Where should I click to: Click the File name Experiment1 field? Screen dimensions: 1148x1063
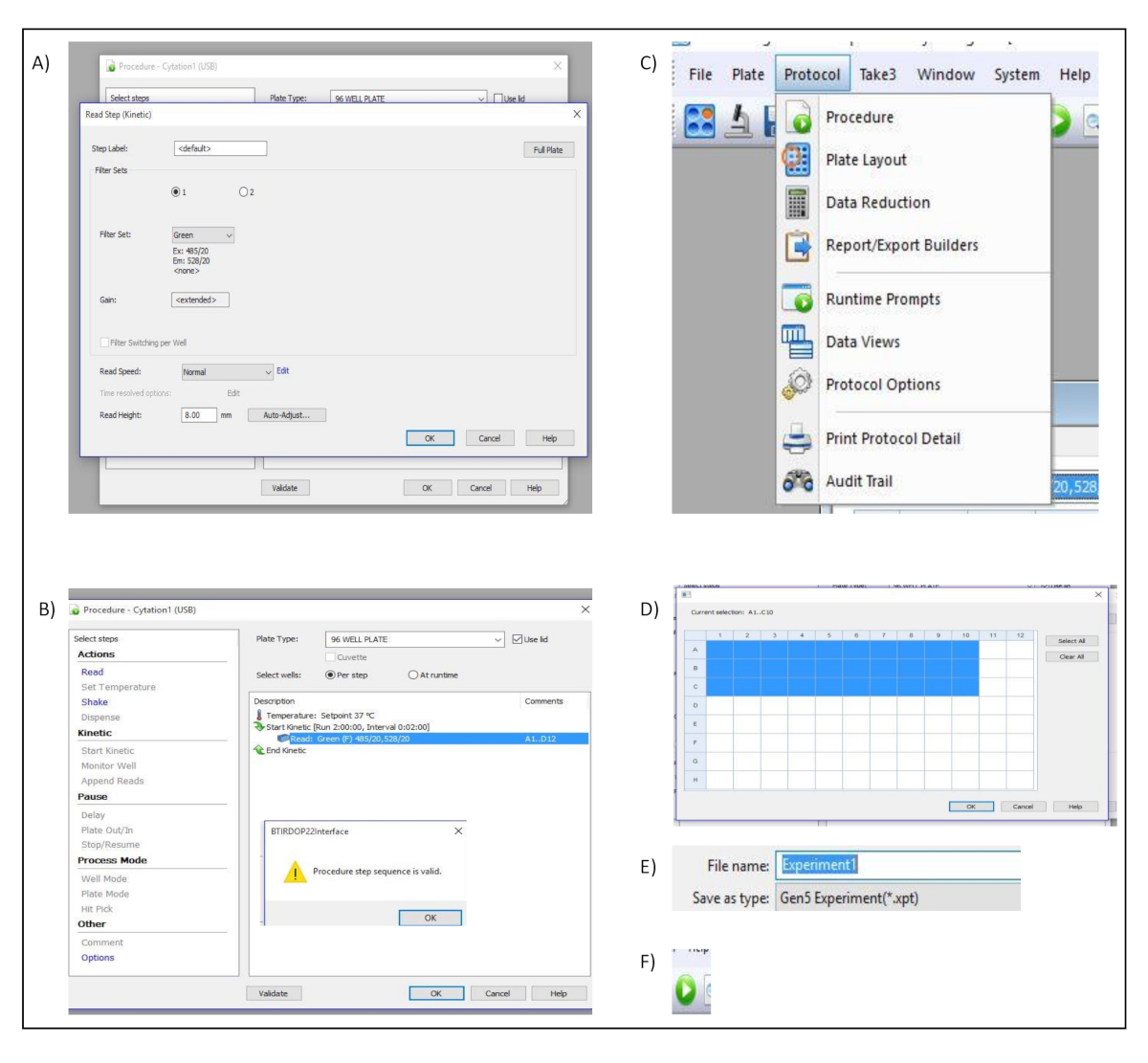(x=897, y=865)
